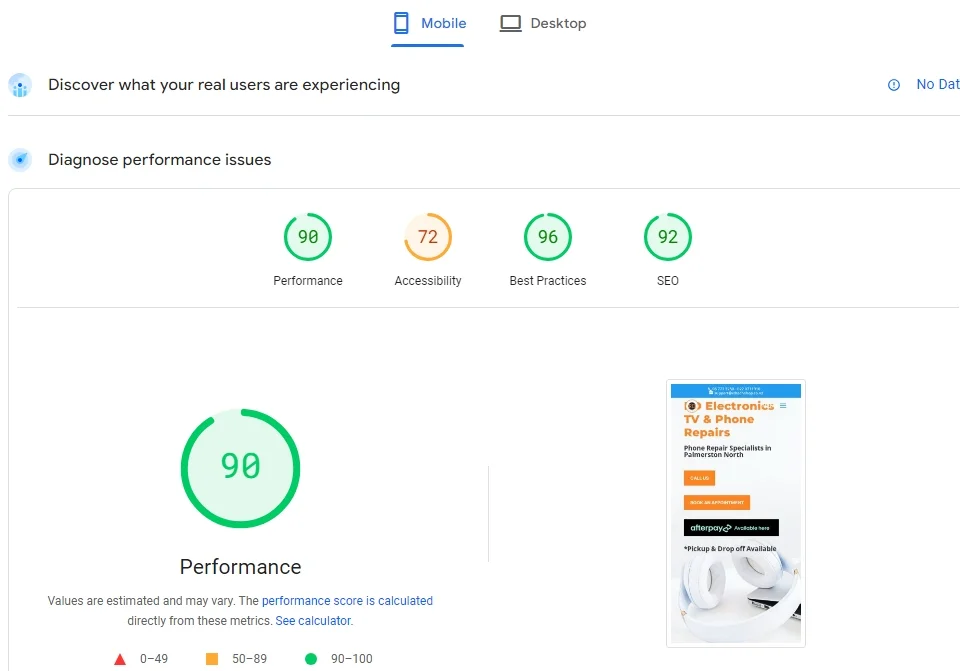Switch to the Desktop tab

(x=543, y=23)
